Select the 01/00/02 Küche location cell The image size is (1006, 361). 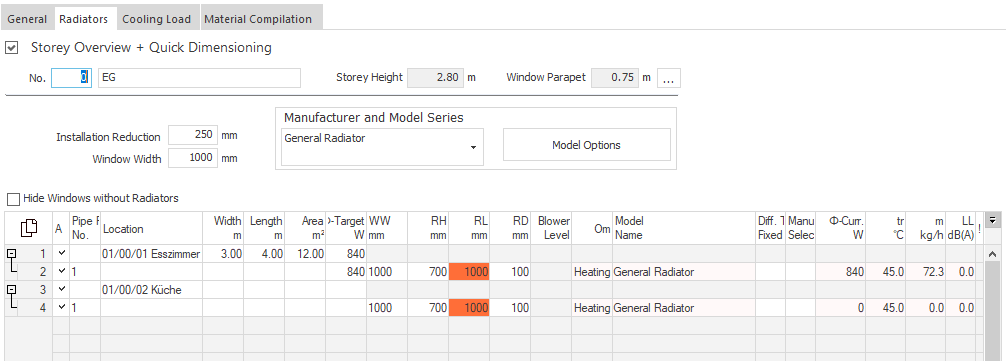pos(152,290)
